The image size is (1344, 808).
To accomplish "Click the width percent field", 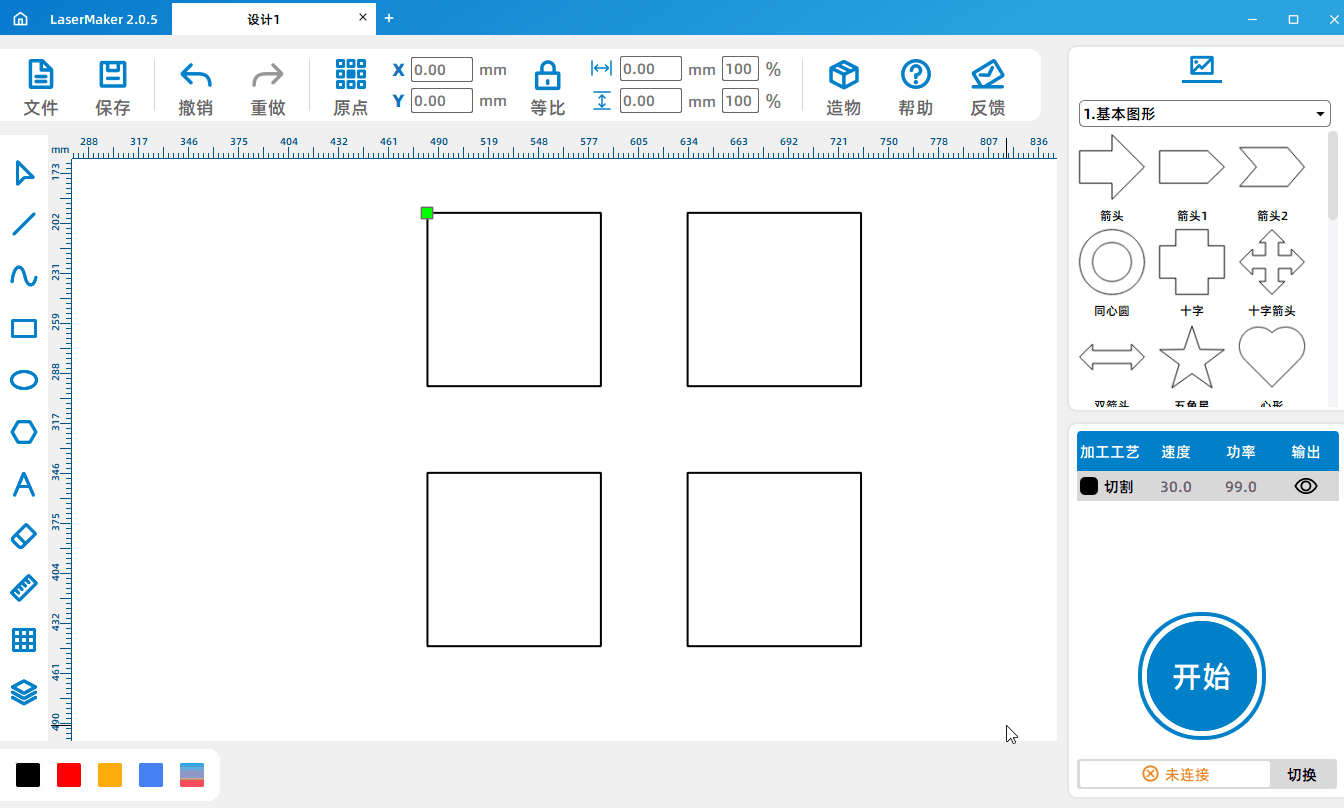I will (740, 69).
